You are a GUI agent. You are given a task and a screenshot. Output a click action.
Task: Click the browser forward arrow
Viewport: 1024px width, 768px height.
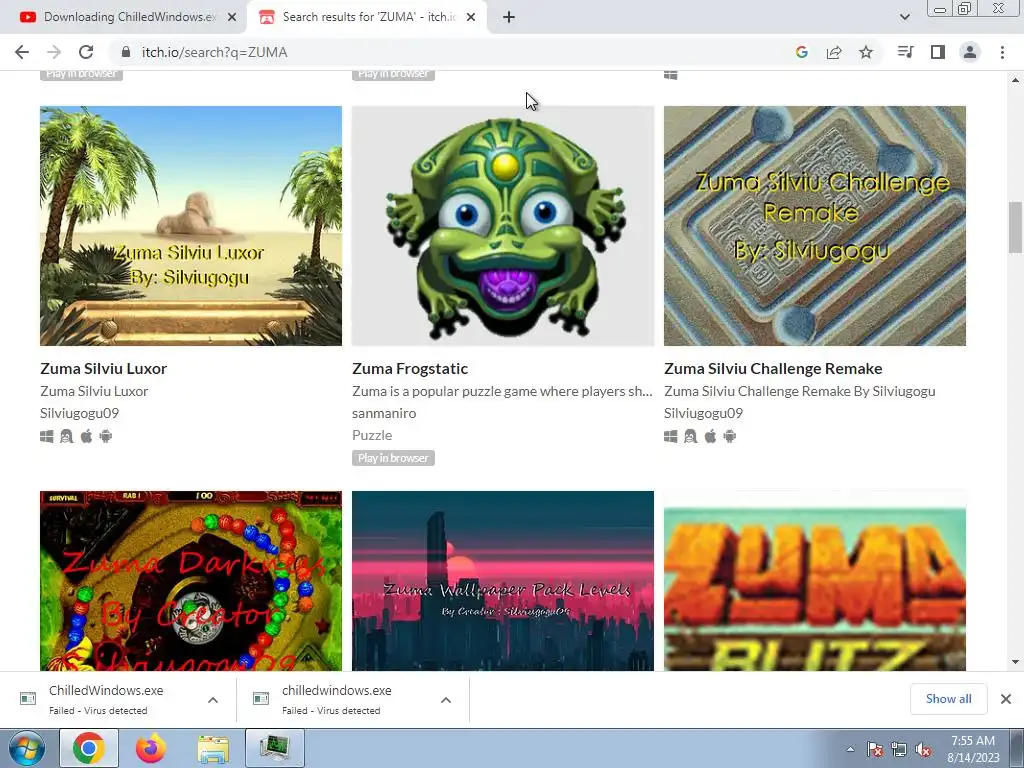[54, 52]
